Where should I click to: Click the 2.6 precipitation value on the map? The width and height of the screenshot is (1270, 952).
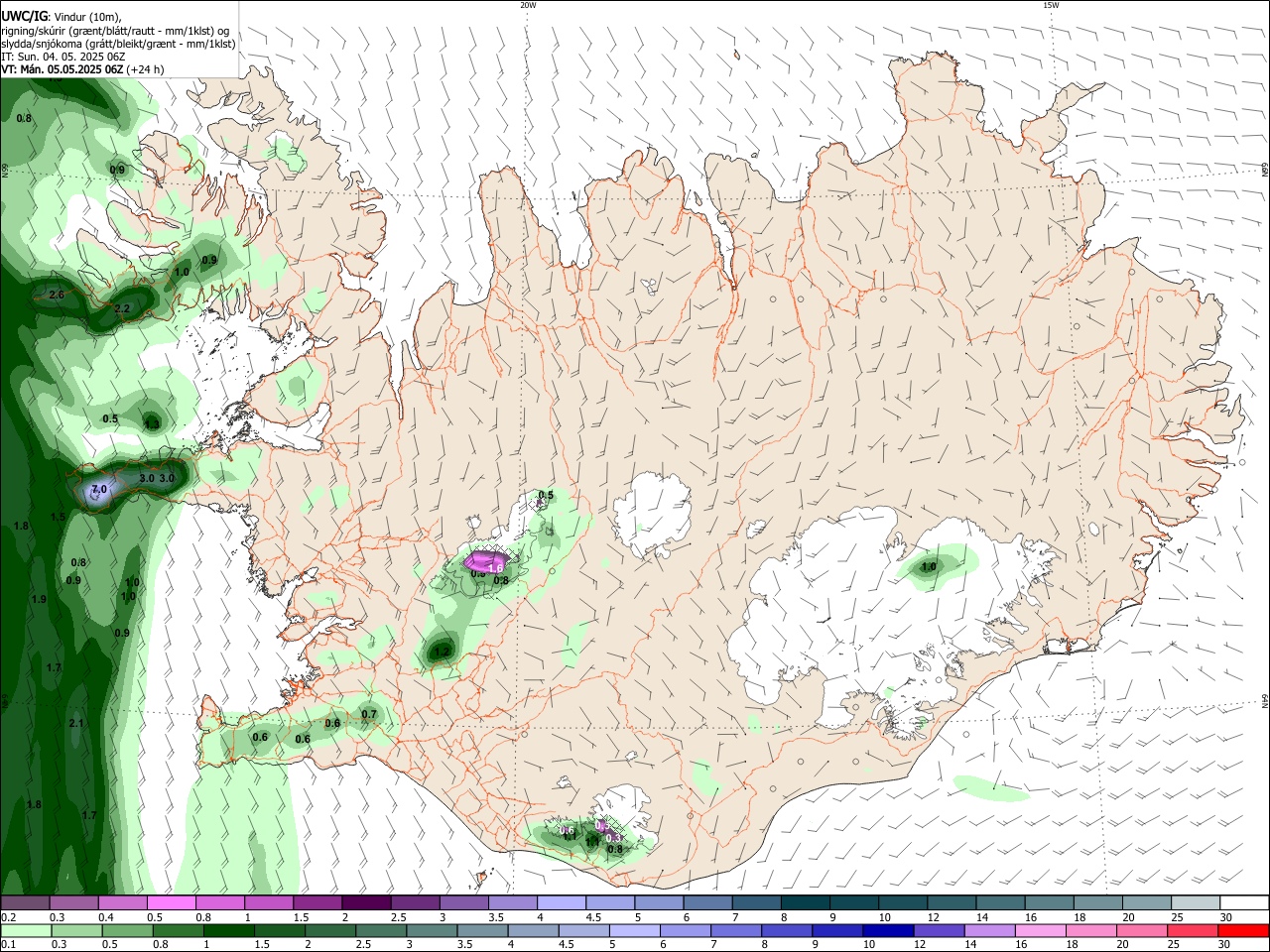click(56, 295)
